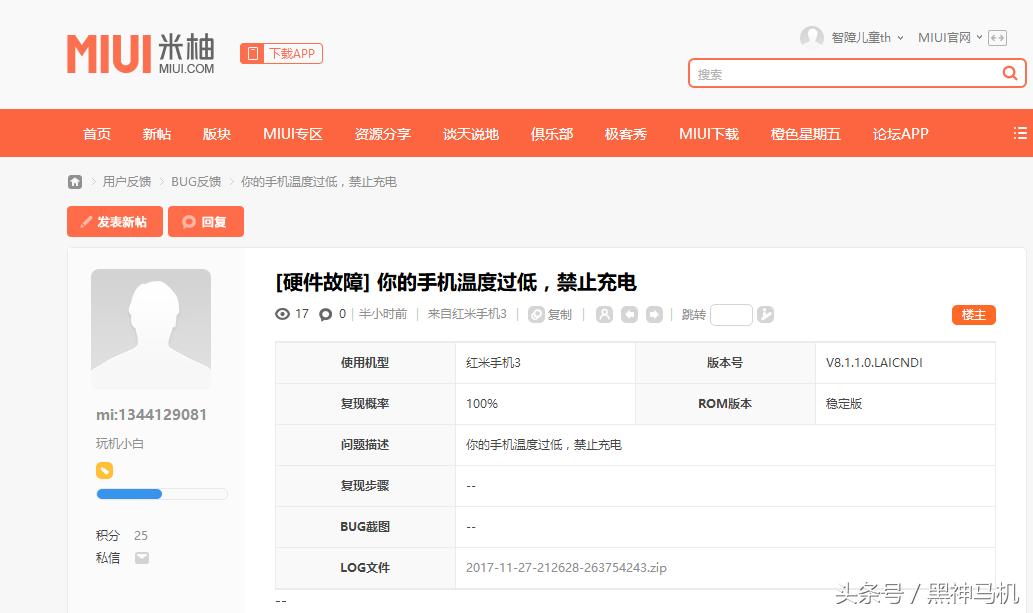Screen dimensions: 1033x613
Task: Click the user experience progress bar
Action: coord(162,493)
